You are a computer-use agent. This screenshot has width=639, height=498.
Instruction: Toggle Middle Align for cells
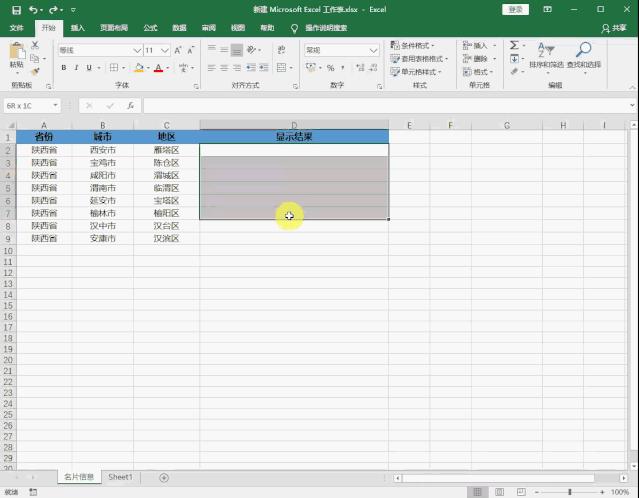point(224,50)
